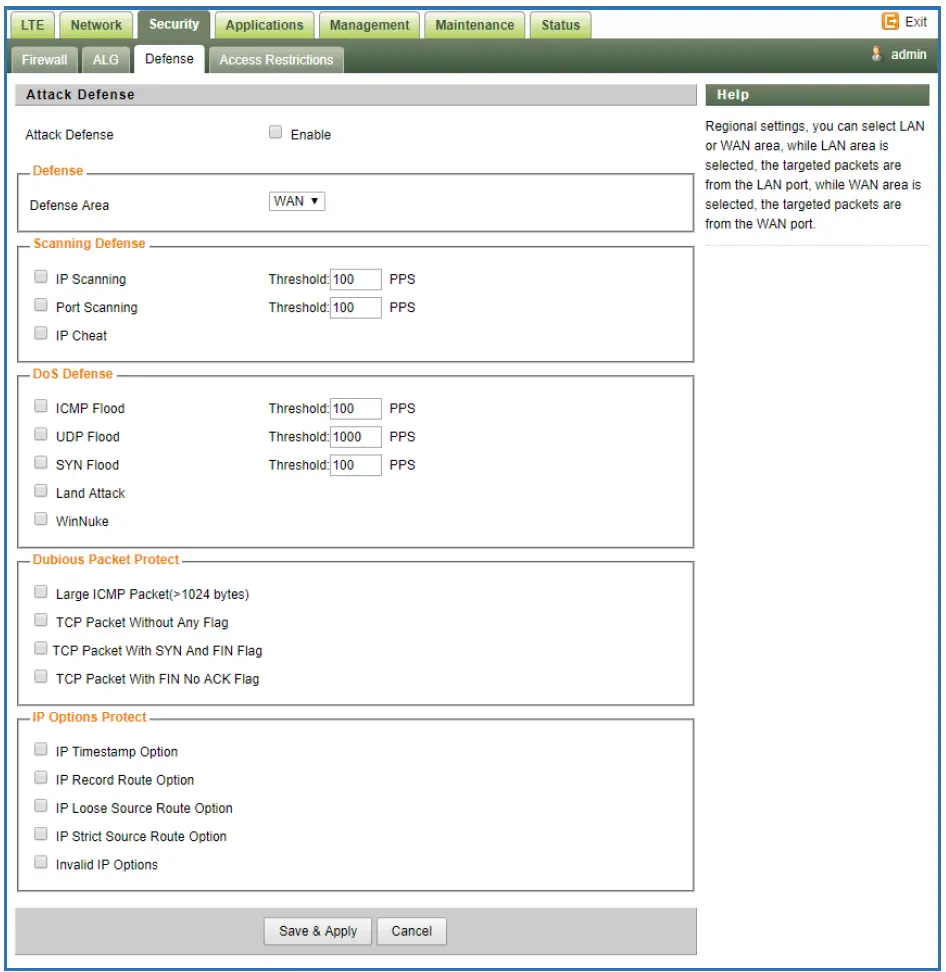Click the Port Scanning threshold field
This screenshot has height=972, width=946.
356,307
